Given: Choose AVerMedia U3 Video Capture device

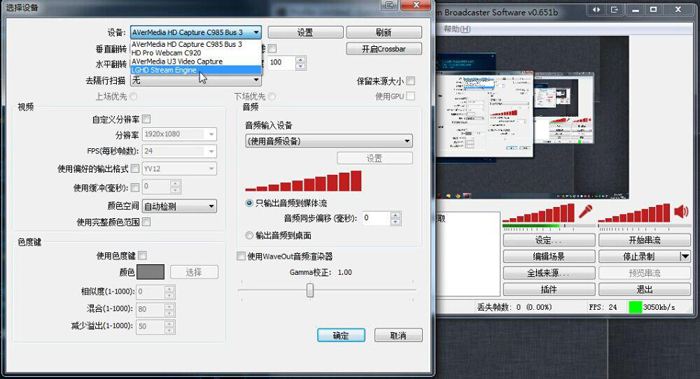Looking at the screenshot, I should [x=196, y=61].
